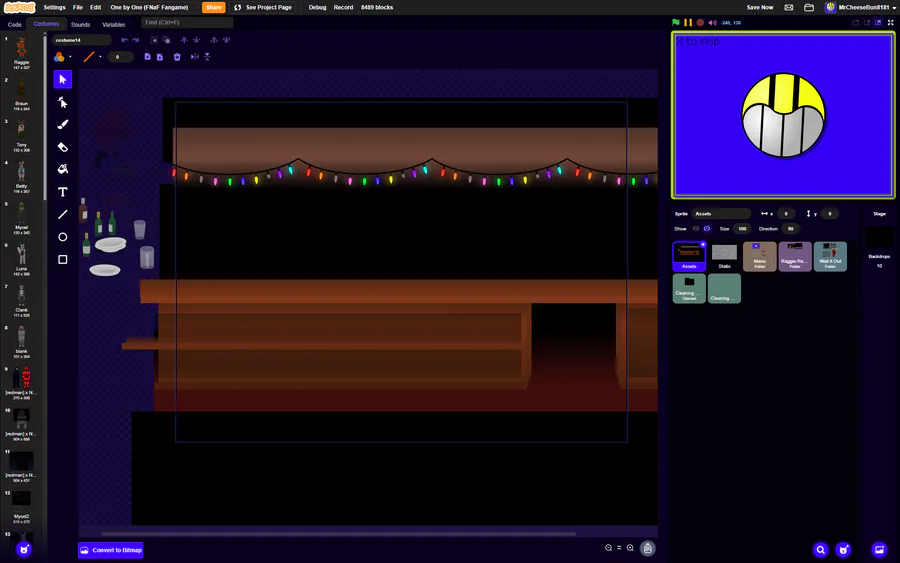Screen dimensions: 900x563
Task: Click the red stop button
Action: (x=700, y=22)
